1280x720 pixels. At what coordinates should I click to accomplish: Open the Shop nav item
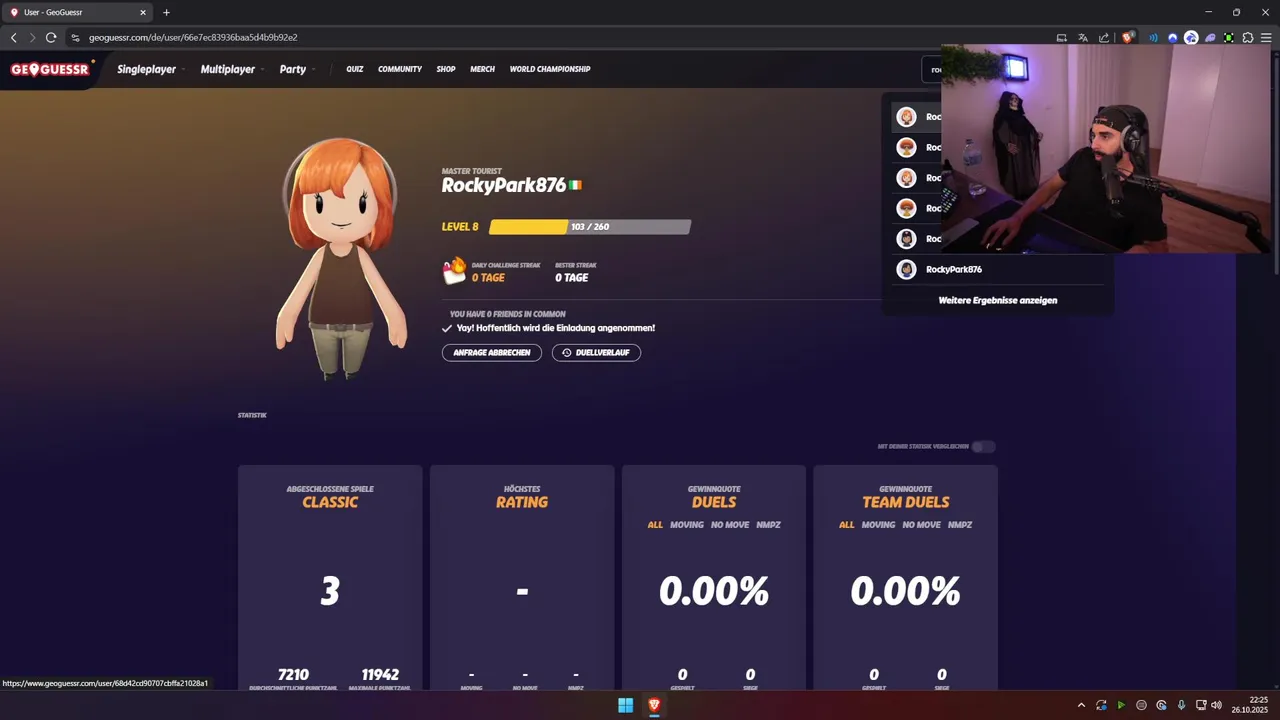(x=446, y=69)
